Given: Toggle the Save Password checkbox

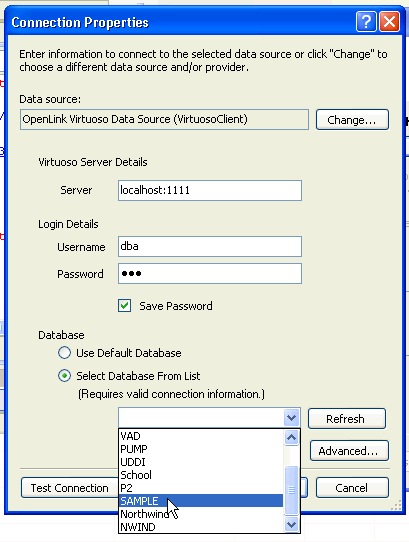Looking at the screenshot, I should click(124, 306).
